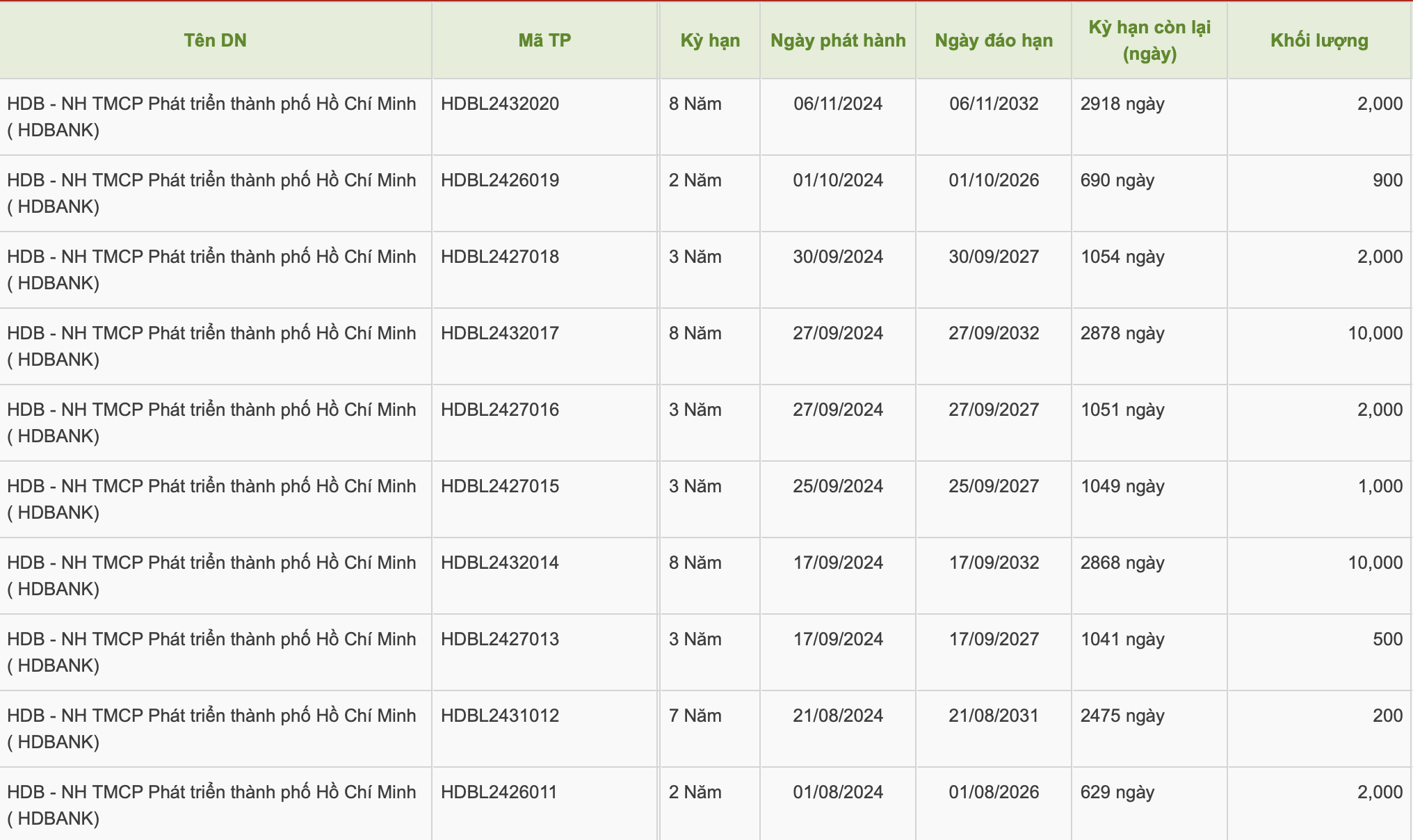Click HDBANK issuer name in HDBL2431012 row
This screenshot has width=1413, height=840.
coord(211,729)
